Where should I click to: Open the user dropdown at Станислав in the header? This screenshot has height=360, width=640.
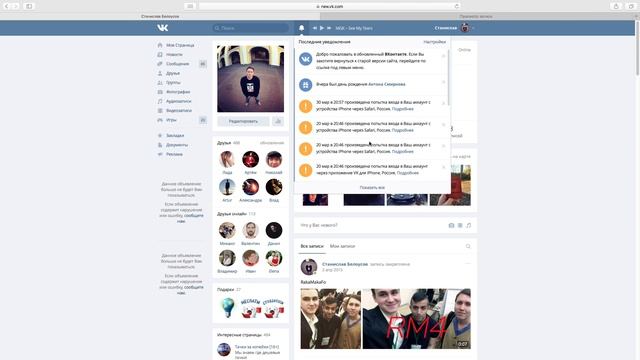pos(455,28)
